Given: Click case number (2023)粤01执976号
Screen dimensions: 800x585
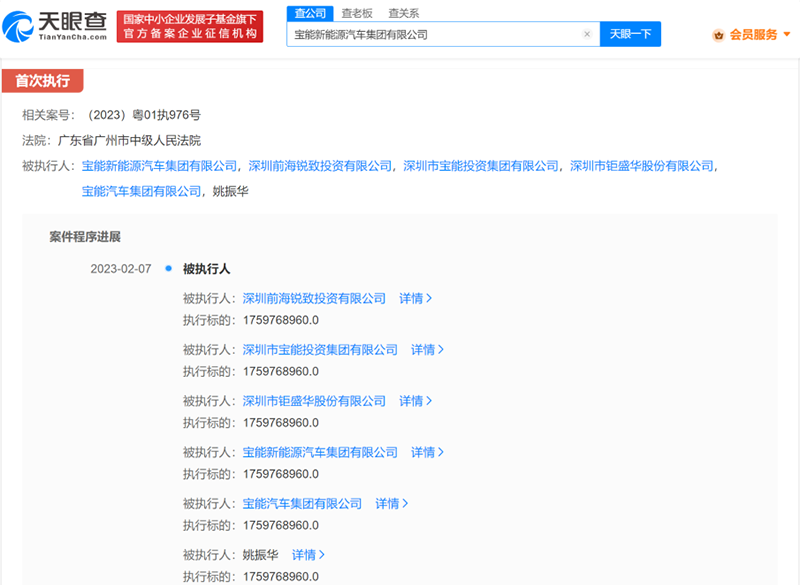Looking at the screenshot, I should click(x=142, y=115).
